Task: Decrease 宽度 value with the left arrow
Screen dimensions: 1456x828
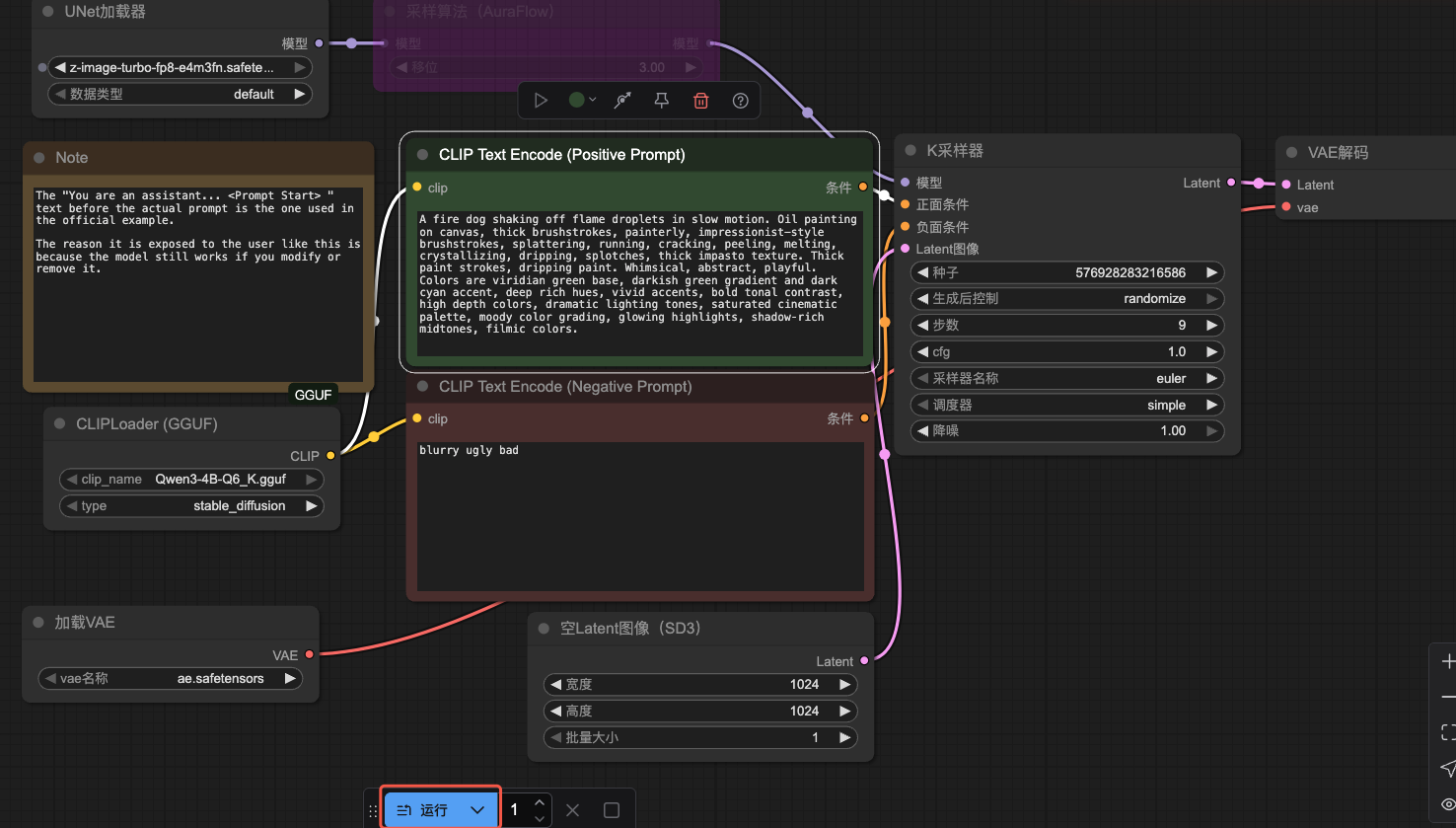Action: (x=555, y=685)
